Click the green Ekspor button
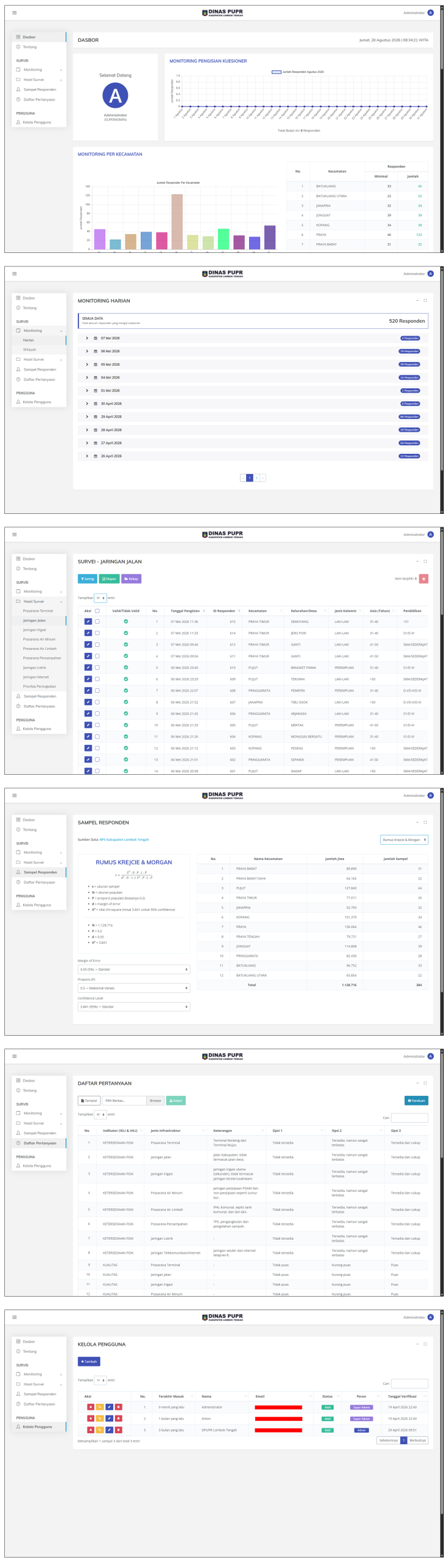The width and height of the screenshot is (448, 1568). [110, 579]
